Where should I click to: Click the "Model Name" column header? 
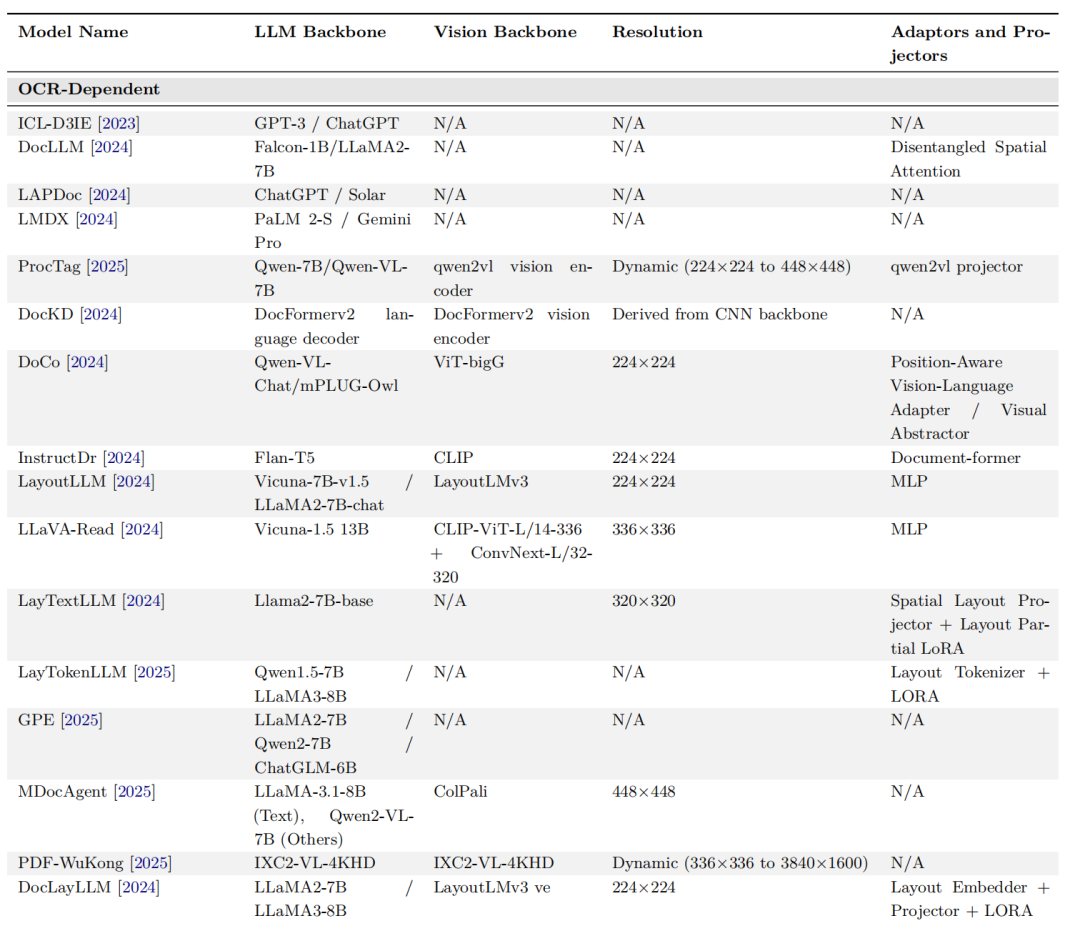click(x=73, y=32)
